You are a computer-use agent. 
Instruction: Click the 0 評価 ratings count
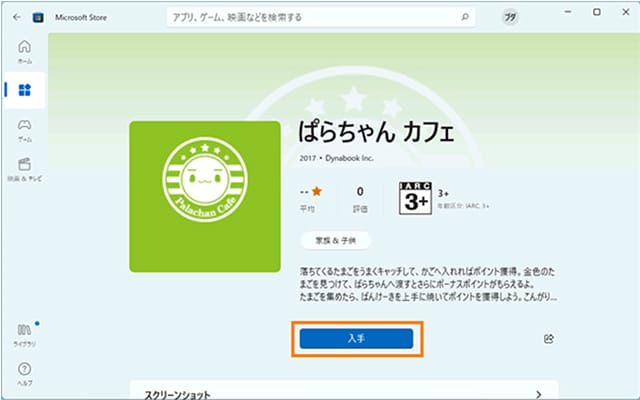(360, 199)
